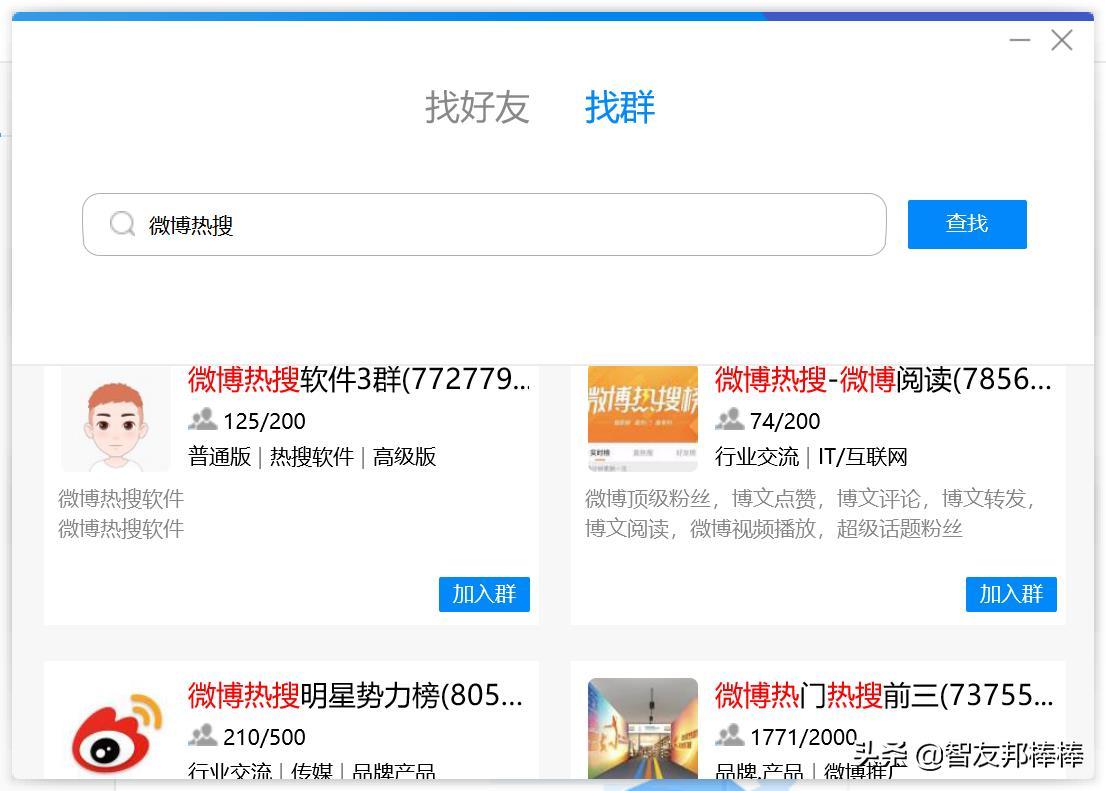Open group title 微博热搜软件3群
The height and width of the screenshot is (791, 1106).
coord(358,380)
